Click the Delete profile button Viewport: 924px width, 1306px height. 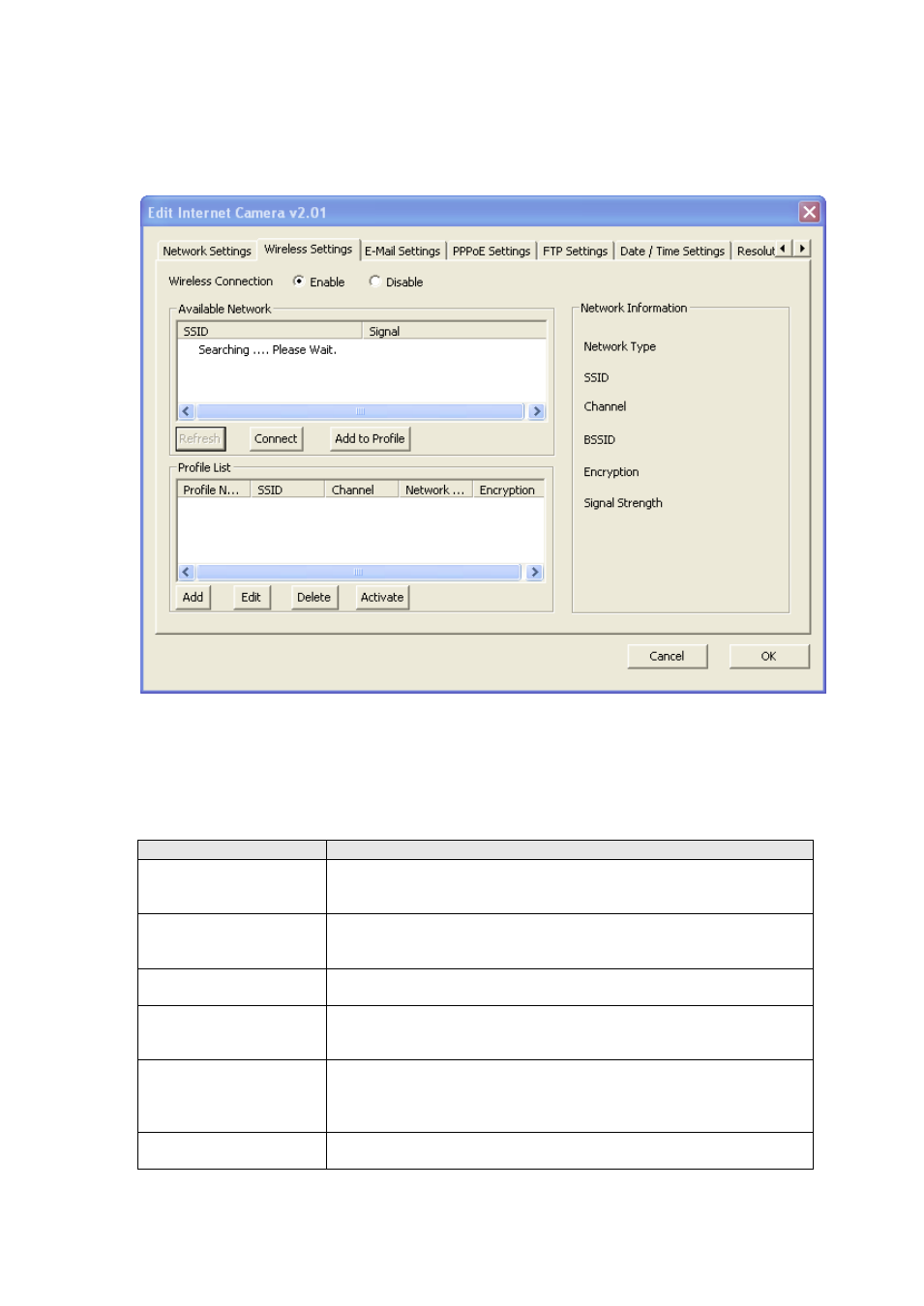(314, 598)
